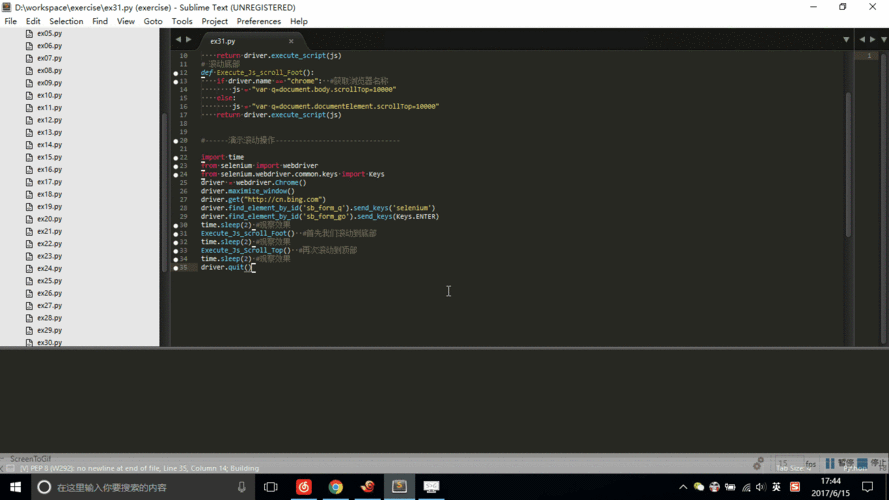
Task: Open the Selection menu
Action: pos(66,21)
